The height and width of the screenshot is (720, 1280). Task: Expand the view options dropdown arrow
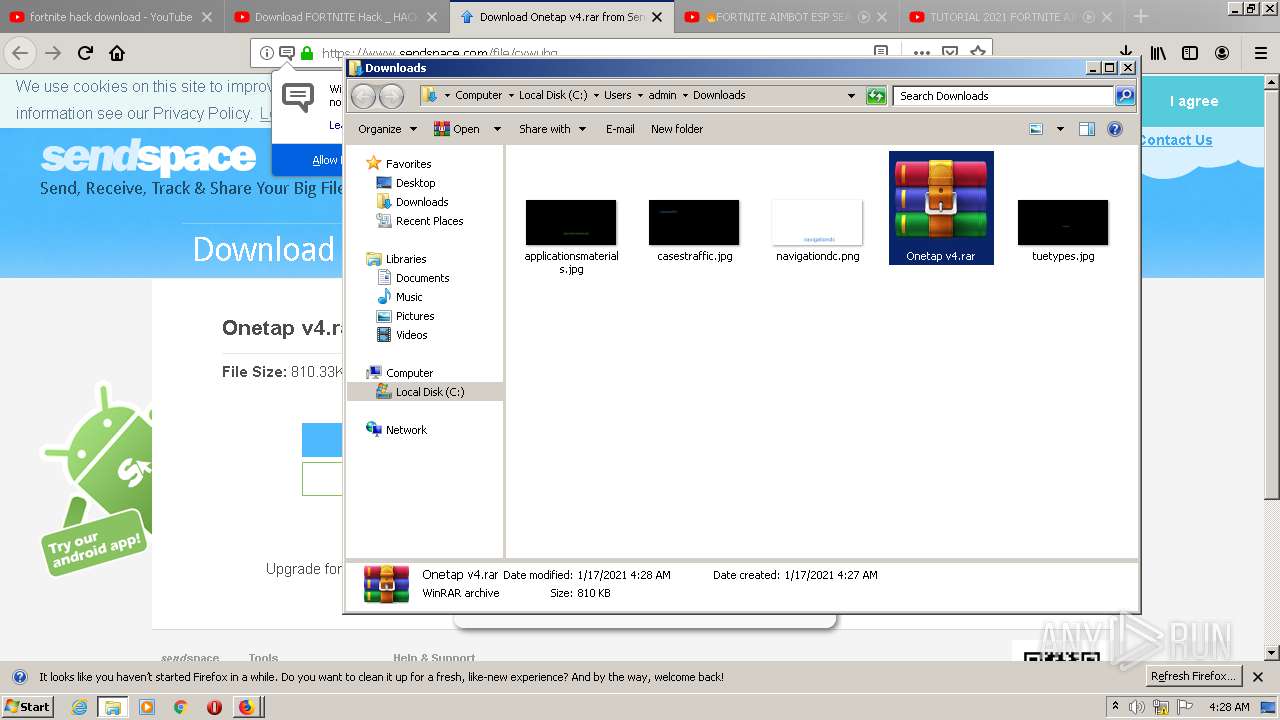point(1060,129)
